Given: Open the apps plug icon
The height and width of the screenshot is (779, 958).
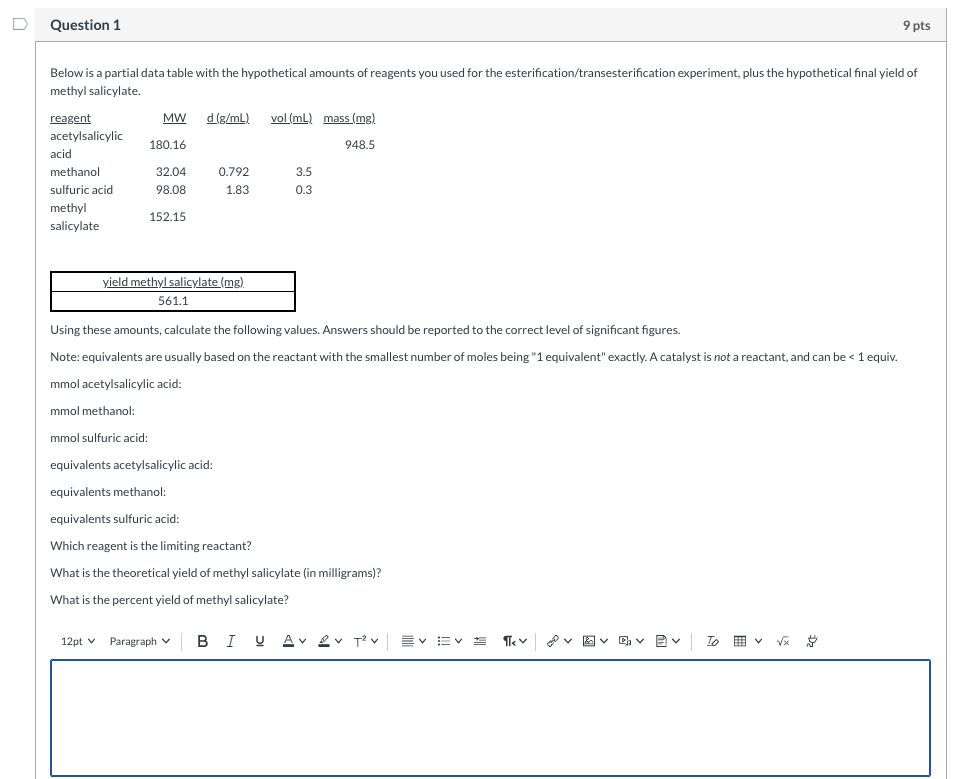Looking at the screenshot, I should click(x=812, y=641).
